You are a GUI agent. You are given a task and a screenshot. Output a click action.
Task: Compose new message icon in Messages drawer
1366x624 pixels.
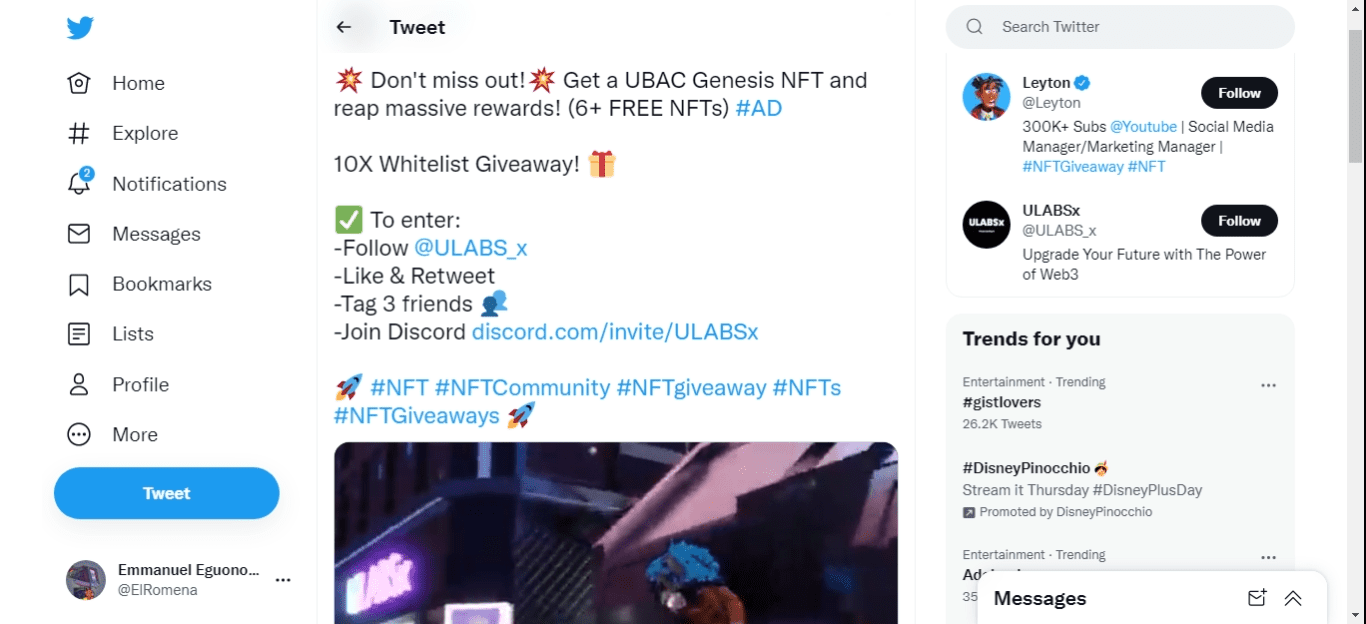point(1257,598)
